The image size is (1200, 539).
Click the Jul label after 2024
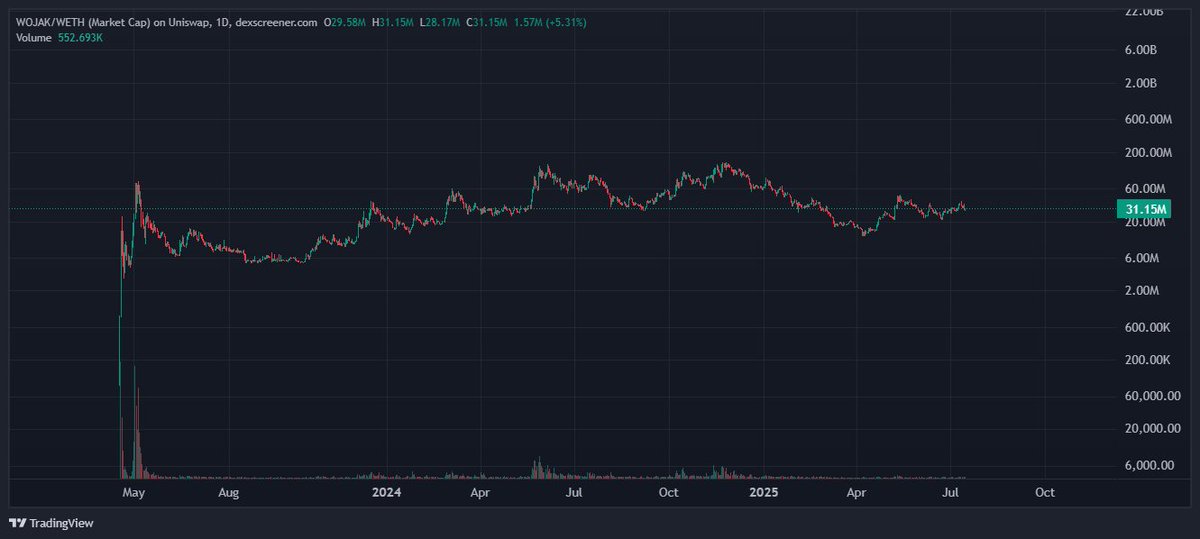pyautogui.click(x=574, y=493)
